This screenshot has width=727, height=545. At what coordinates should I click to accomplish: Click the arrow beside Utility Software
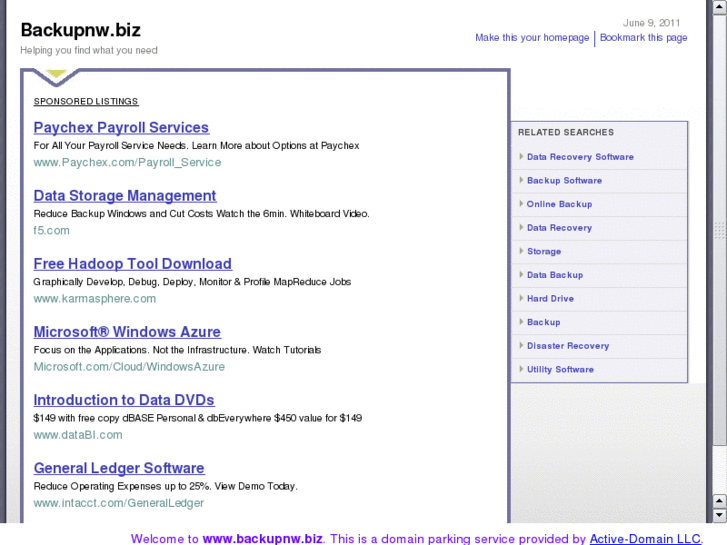[x=521, y=369]
